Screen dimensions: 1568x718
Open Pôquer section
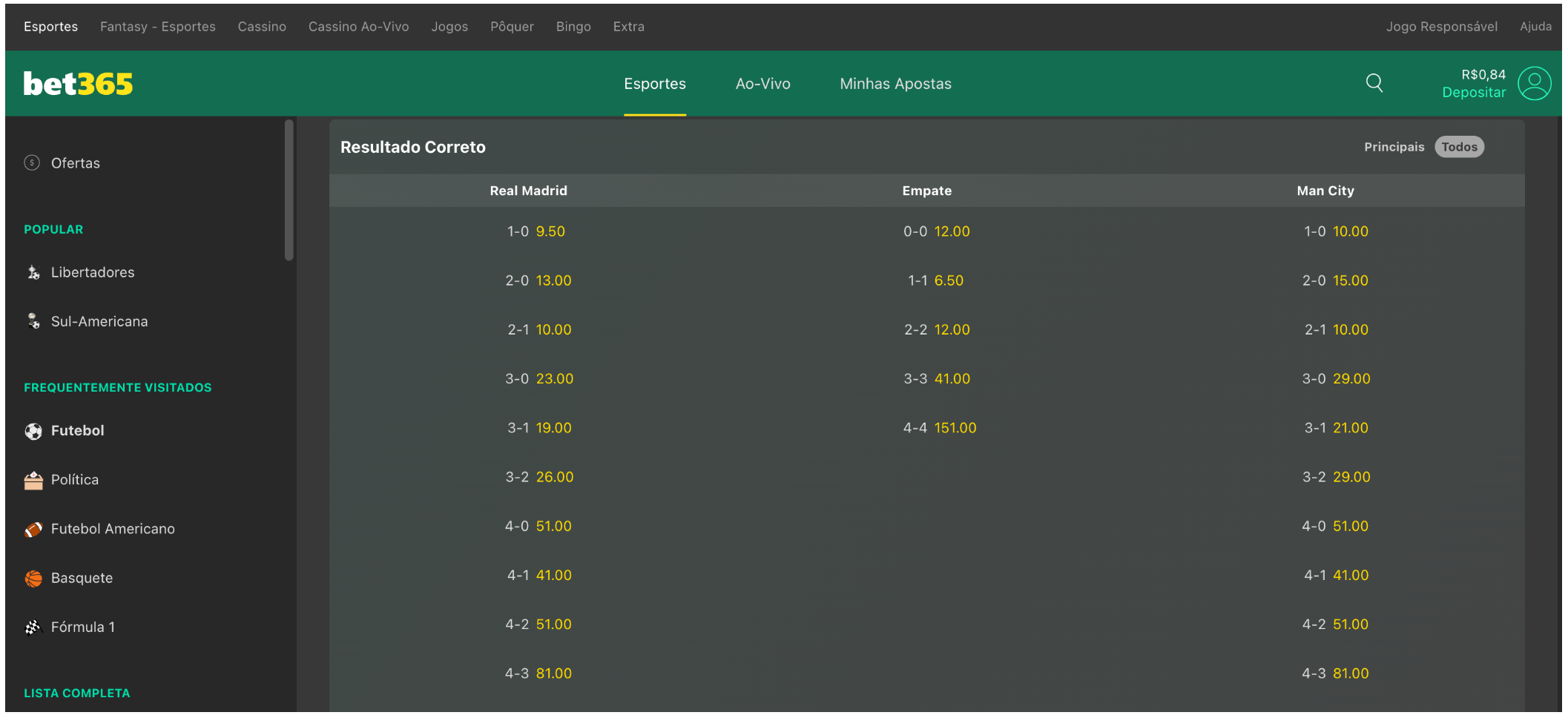(x=512, y=27)
